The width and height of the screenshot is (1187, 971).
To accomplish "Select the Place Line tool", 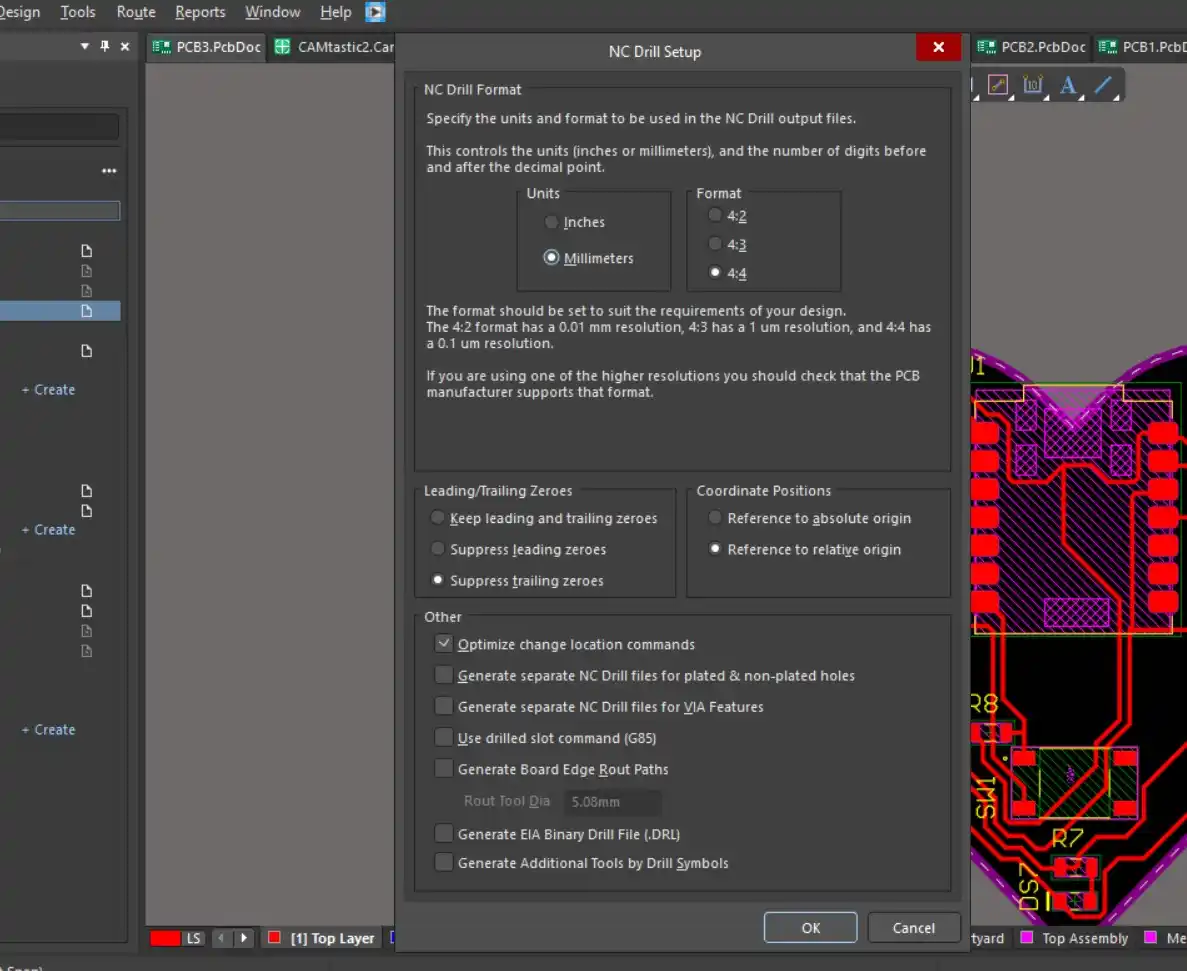I will pos(1103,85).
